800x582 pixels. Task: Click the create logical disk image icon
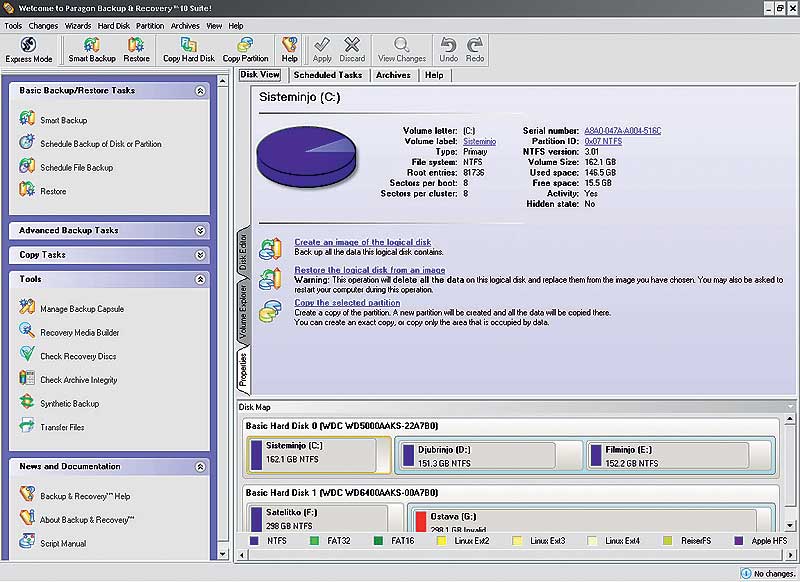[x=270, y=248]
